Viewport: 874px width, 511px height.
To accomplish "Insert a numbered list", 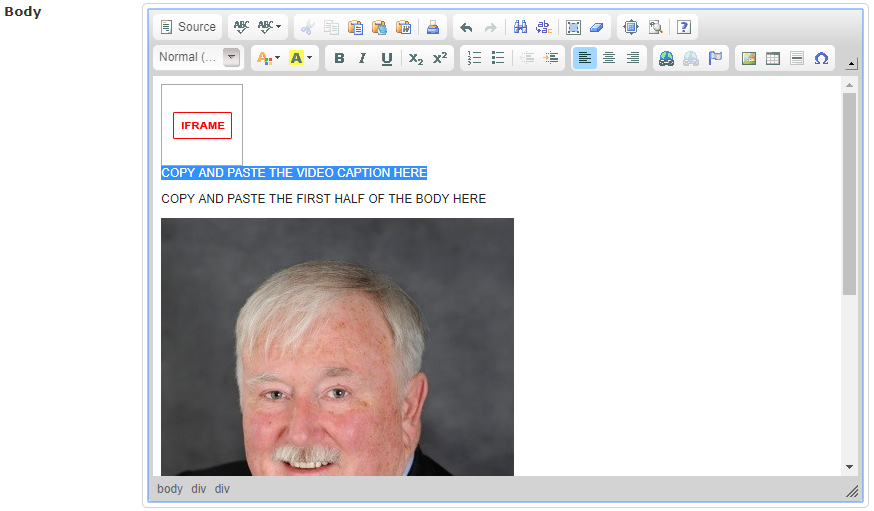I will coord(474,58).
